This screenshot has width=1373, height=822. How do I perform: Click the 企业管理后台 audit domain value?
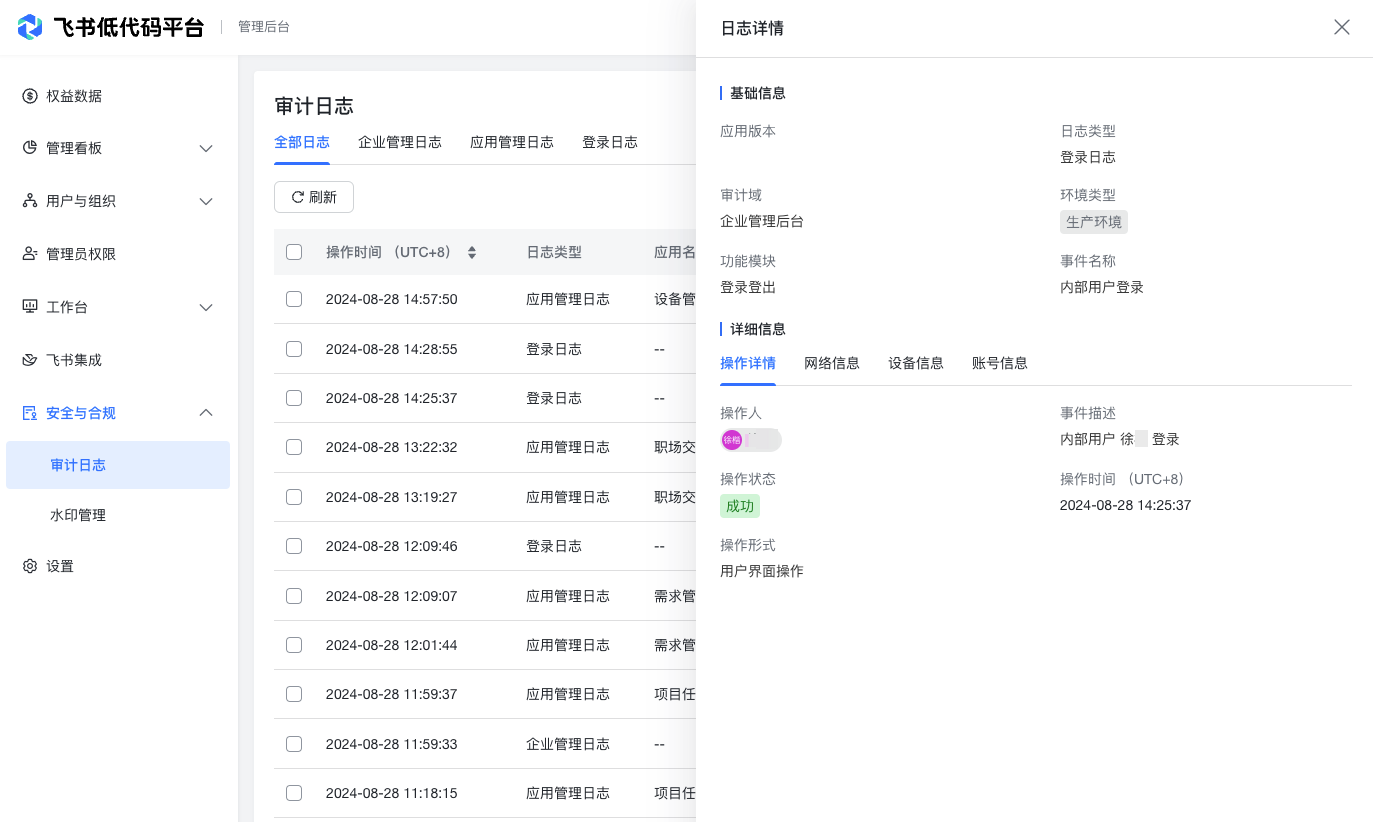click(762, 221)
